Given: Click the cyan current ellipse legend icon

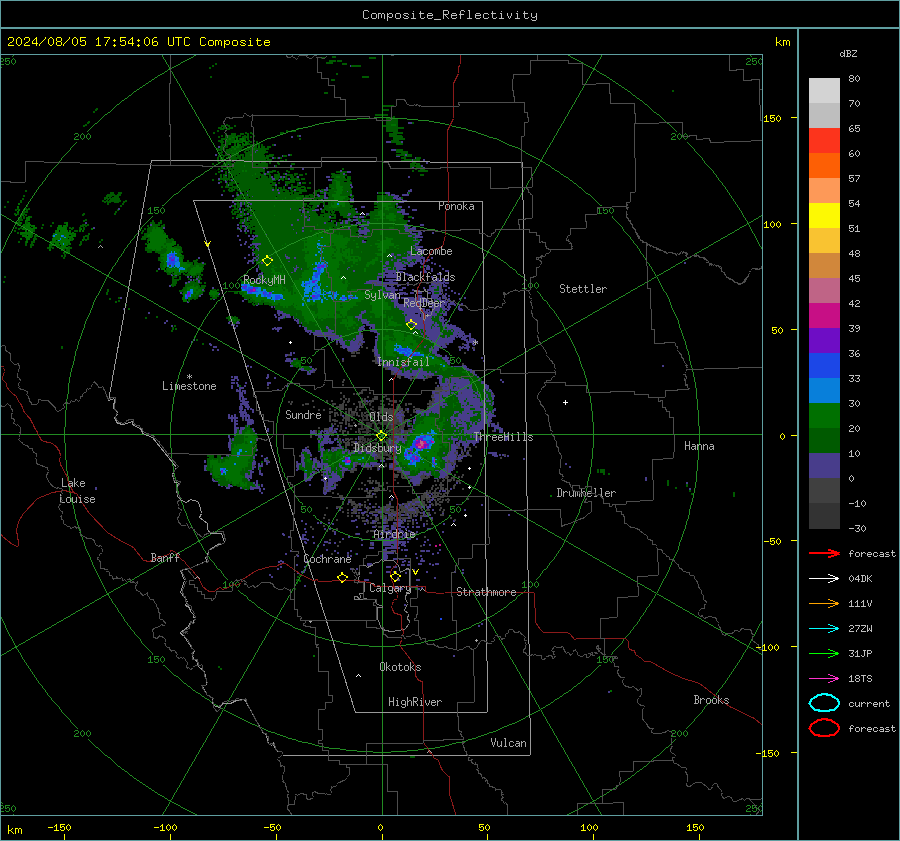Looking at the screenshot, I should coord(824,703).
